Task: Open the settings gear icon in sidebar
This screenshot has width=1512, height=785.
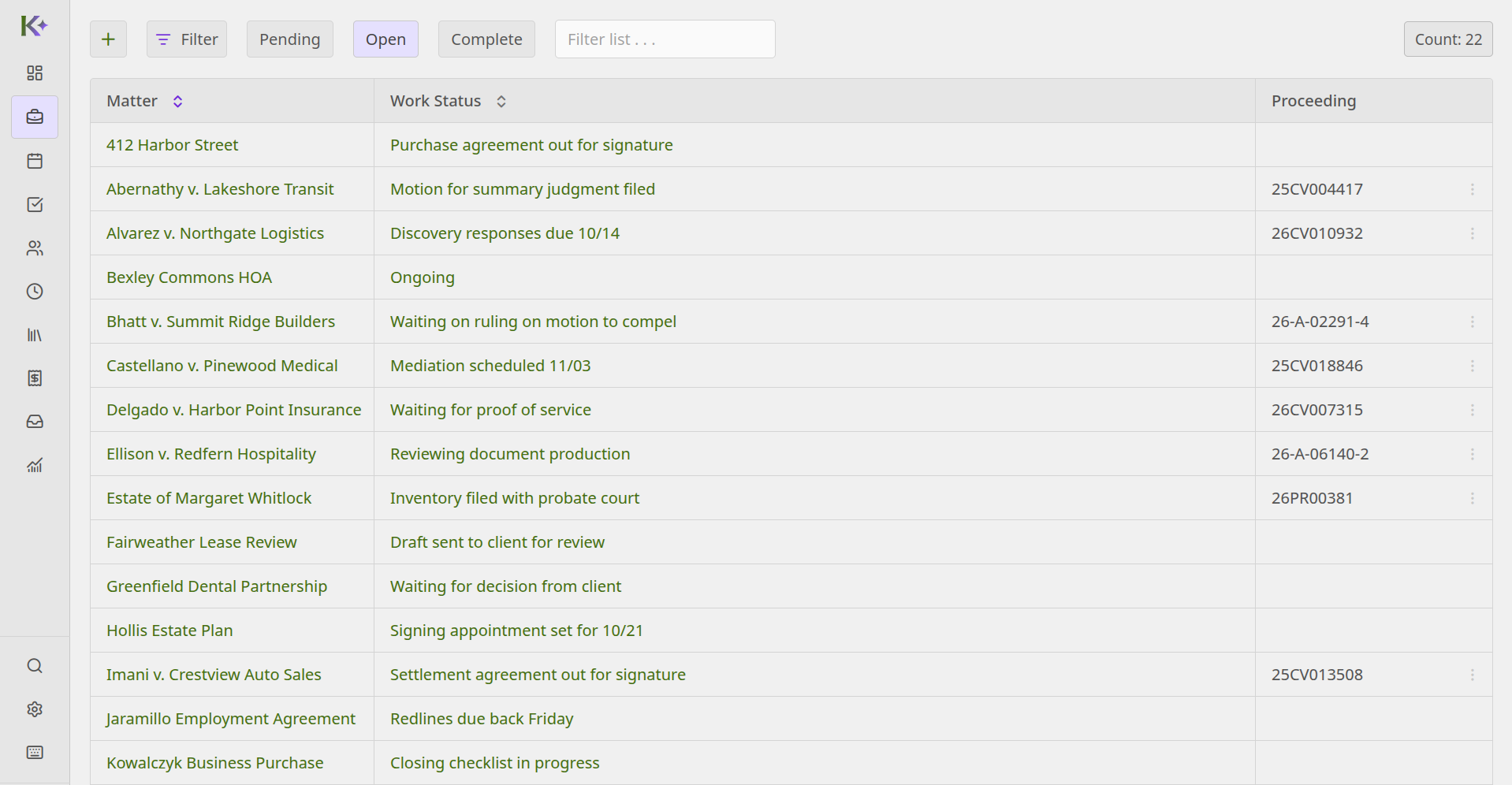Action: (x=35, y=709)
